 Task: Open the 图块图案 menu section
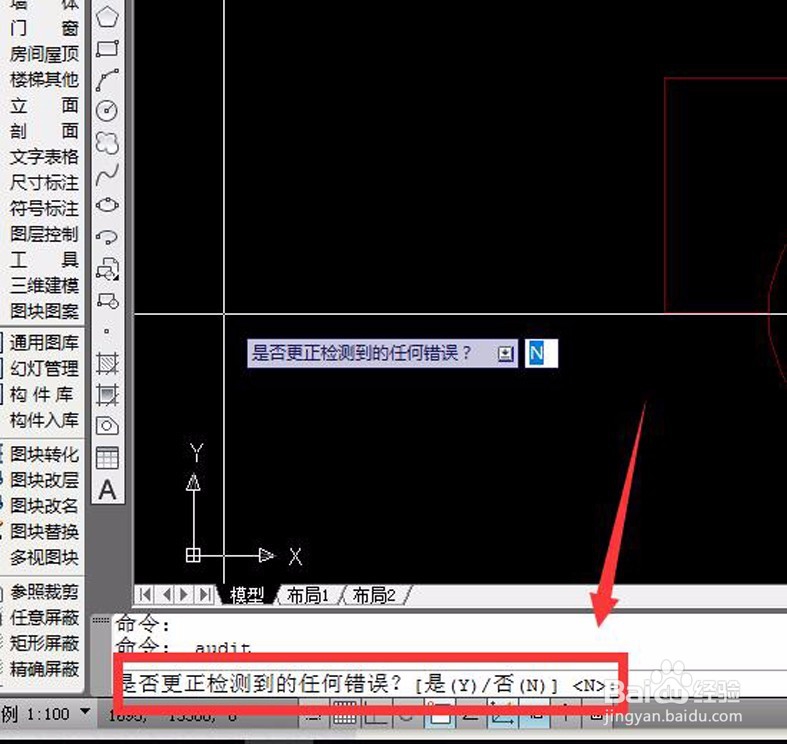coord(44,311)
